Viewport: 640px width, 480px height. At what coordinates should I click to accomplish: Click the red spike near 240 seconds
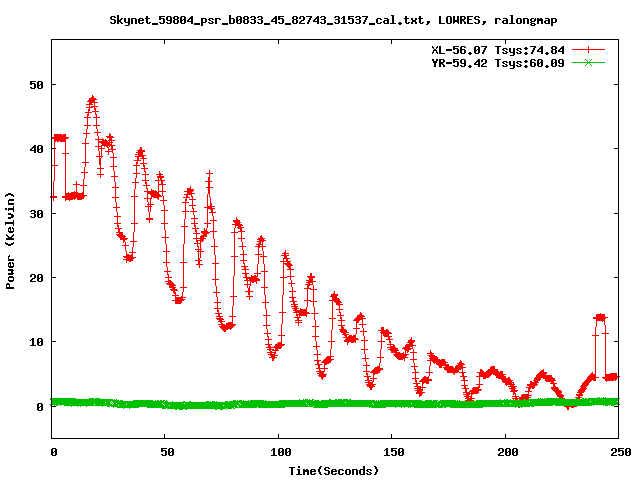point(600,317)
